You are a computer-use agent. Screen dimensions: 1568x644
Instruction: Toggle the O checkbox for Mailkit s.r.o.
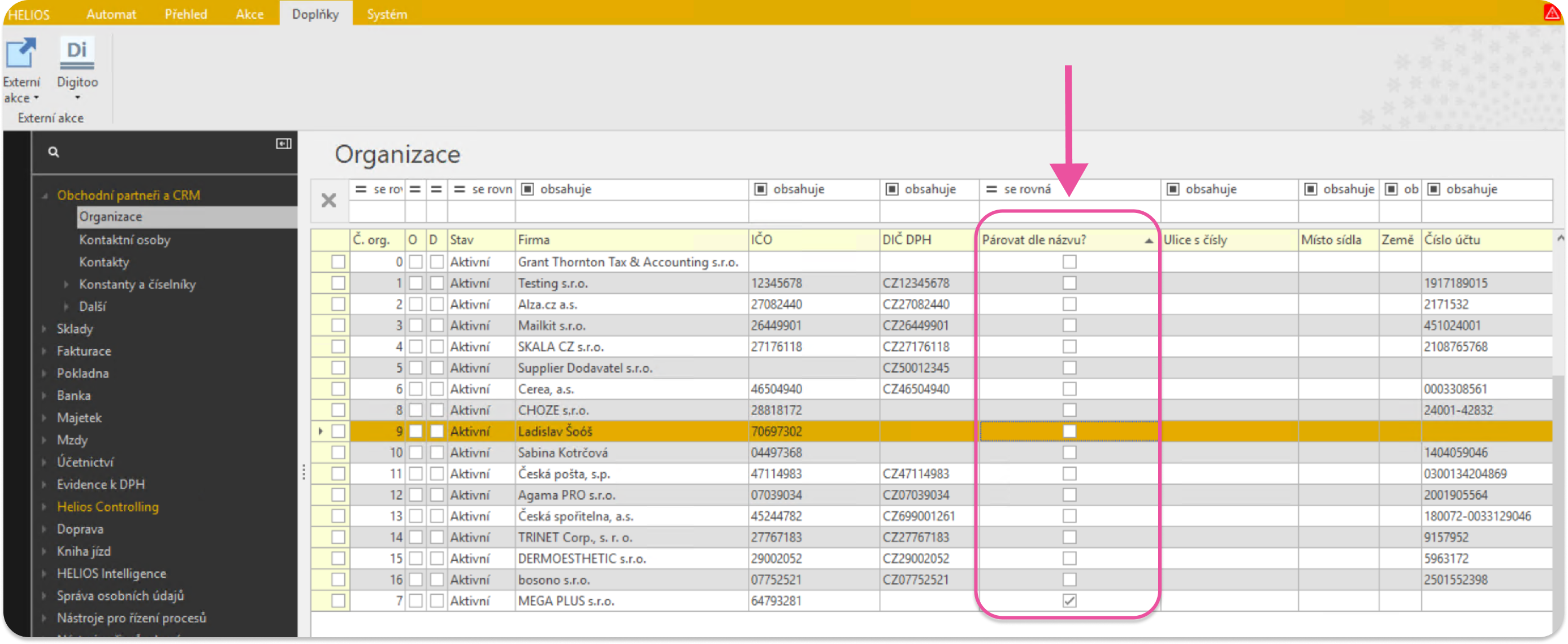415,325
